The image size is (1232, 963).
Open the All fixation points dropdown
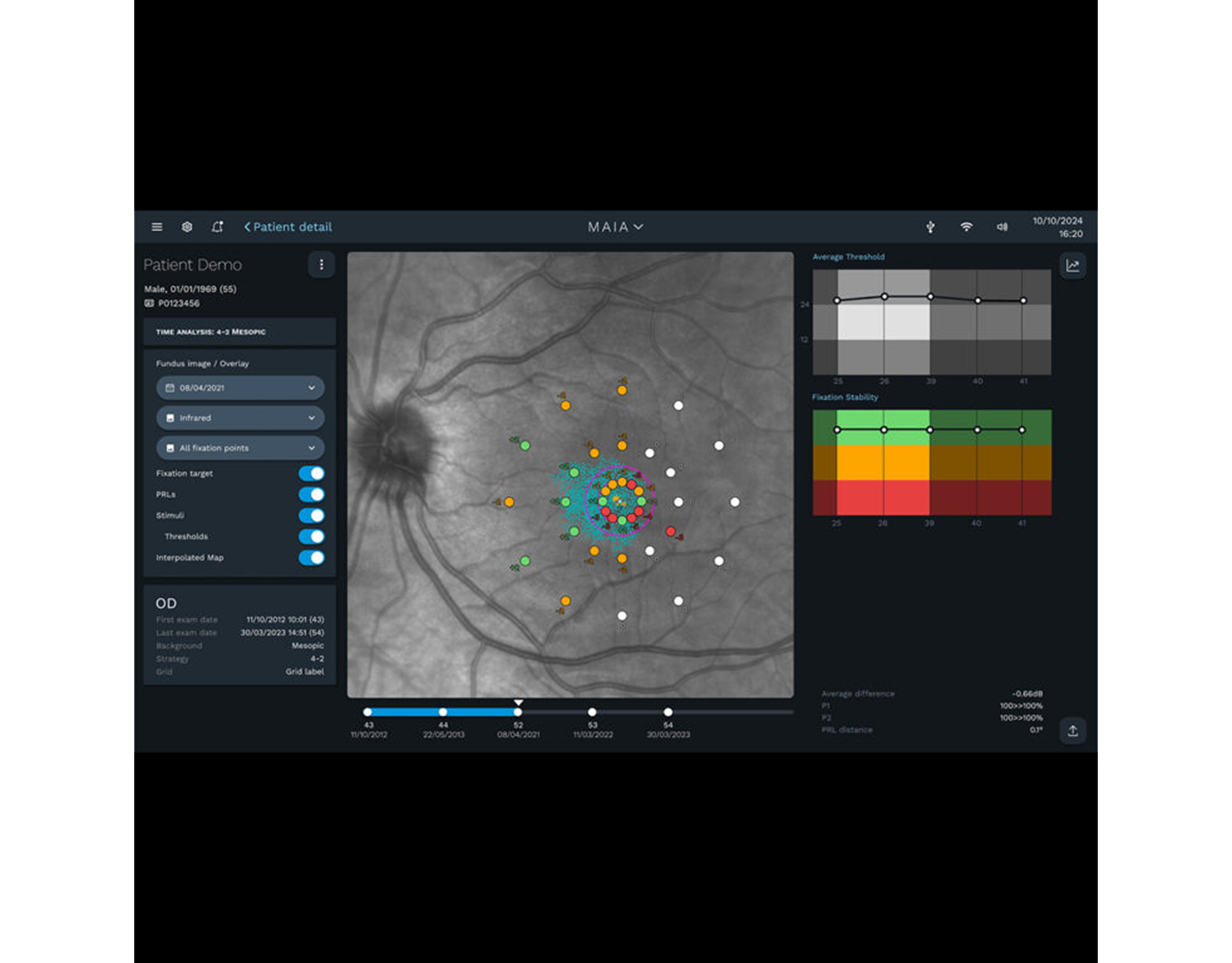[240, 448]
